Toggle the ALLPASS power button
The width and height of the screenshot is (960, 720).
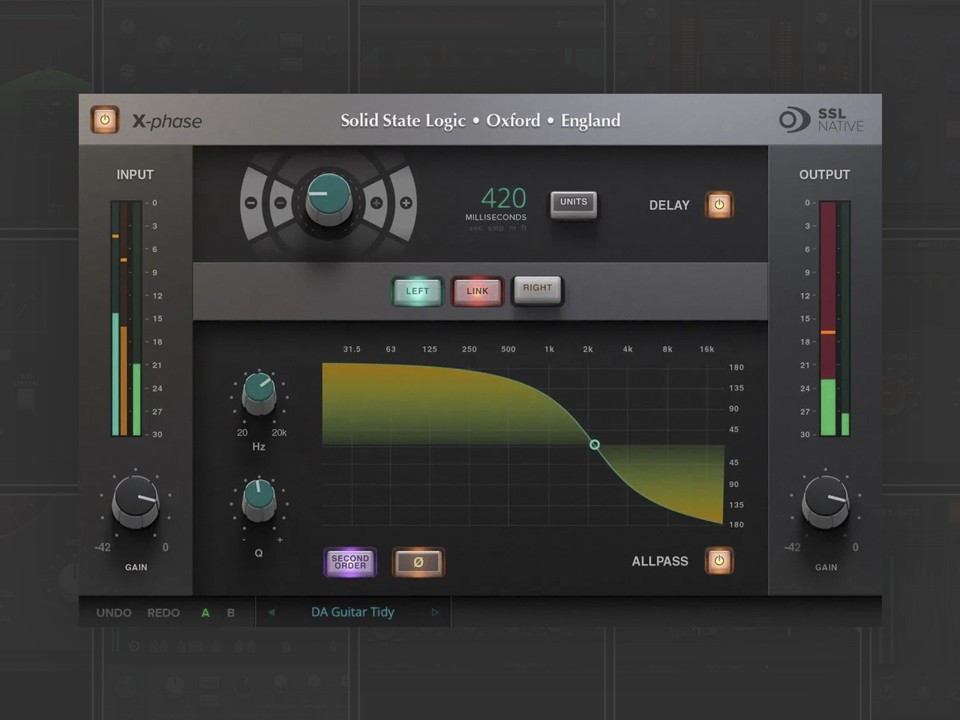pyautogui.click(x=719, y=560)
